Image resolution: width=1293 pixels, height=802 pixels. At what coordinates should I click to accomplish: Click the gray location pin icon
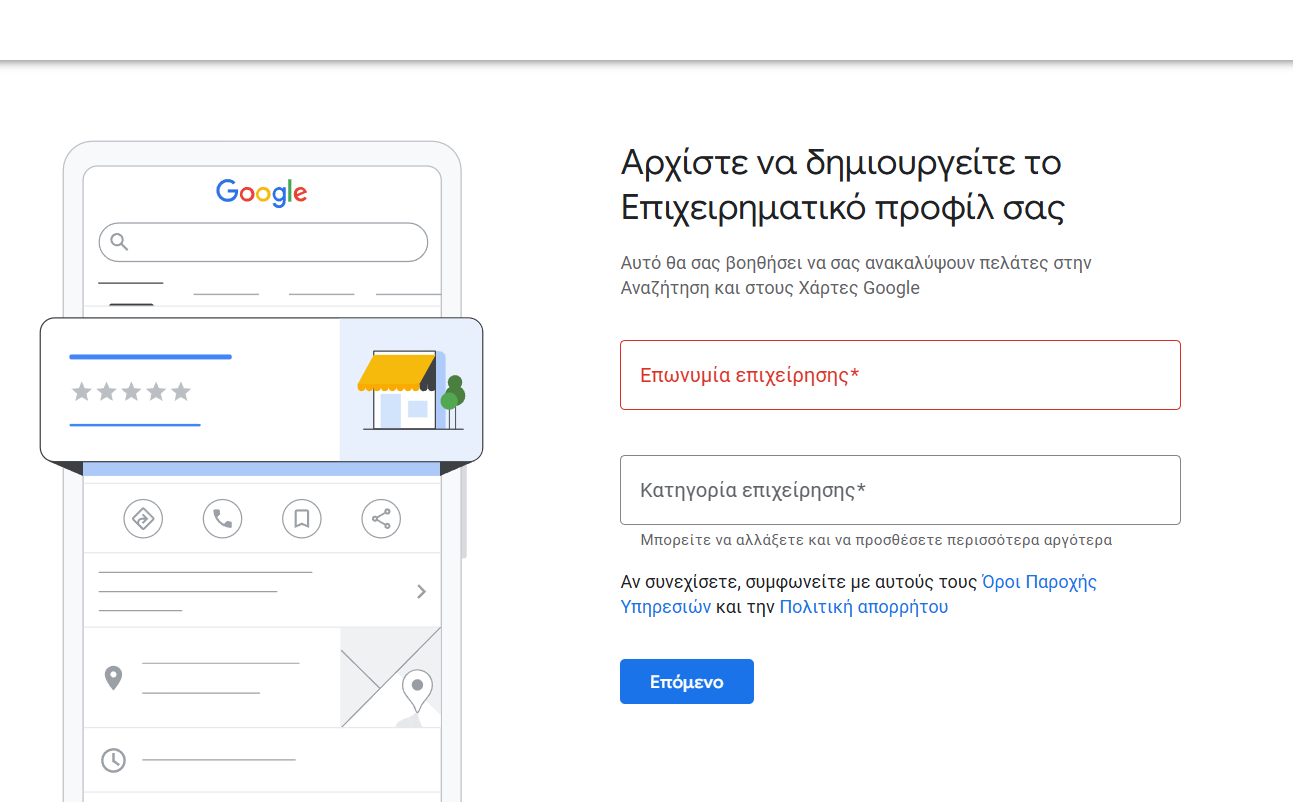tap(114, 678)
